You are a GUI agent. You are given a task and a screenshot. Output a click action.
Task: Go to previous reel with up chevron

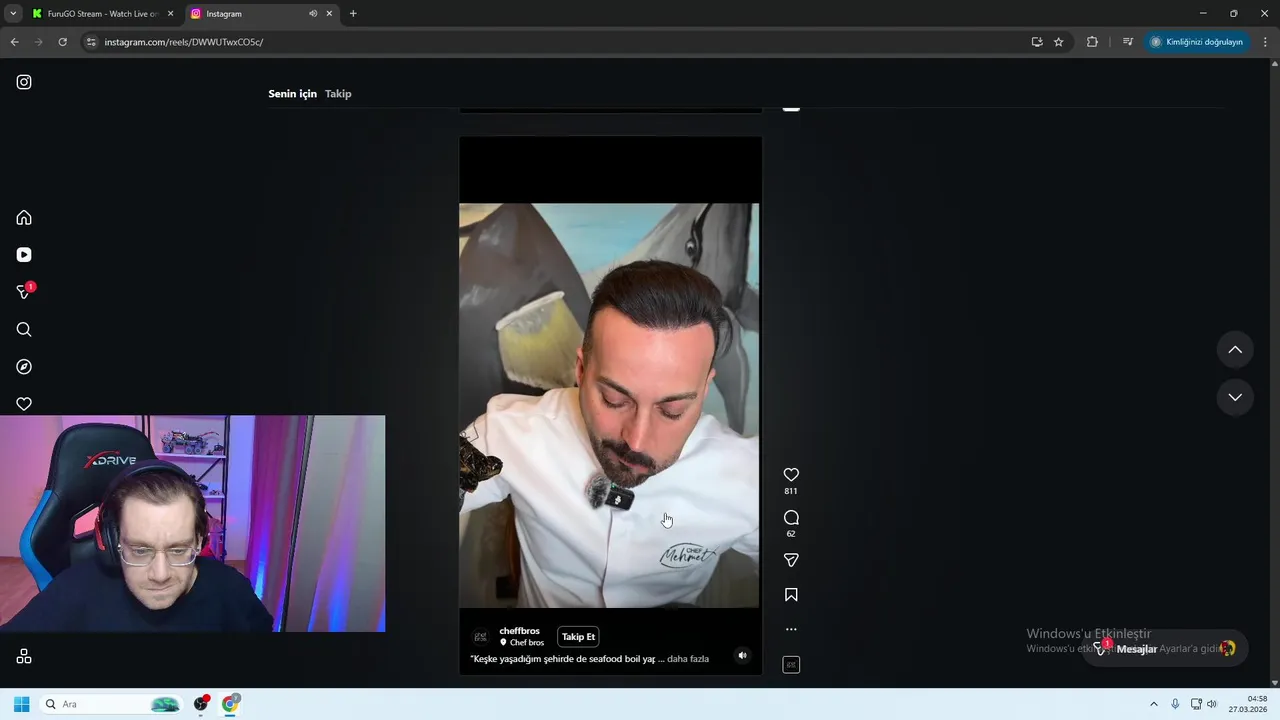(1235, 350)
